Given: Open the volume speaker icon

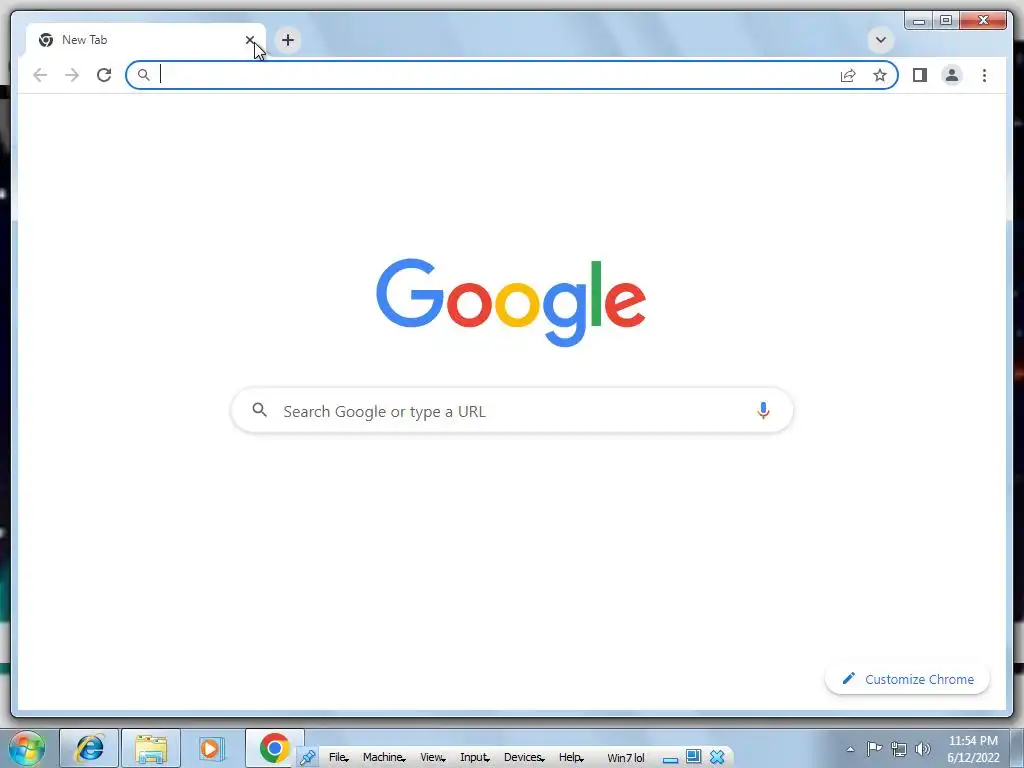Looking at the screenshot, I should tap(923, 749).
